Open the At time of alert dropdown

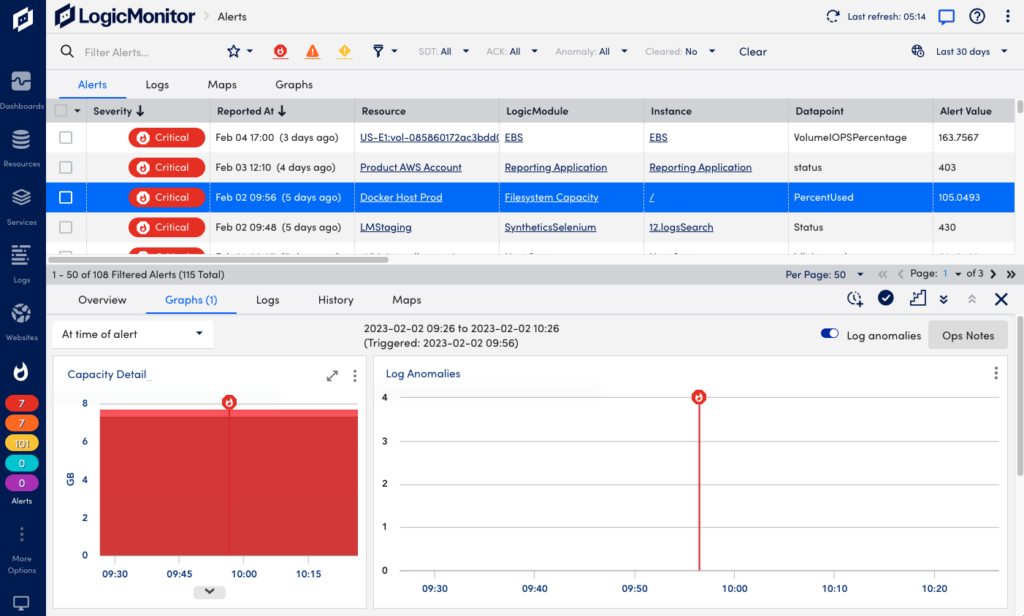point(133,334)
